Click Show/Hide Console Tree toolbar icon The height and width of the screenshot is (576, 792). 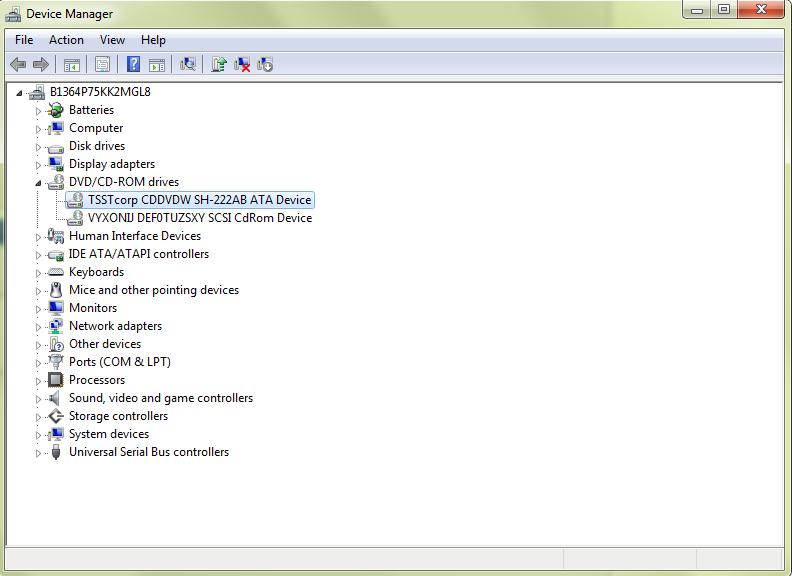tap(72, 65)
